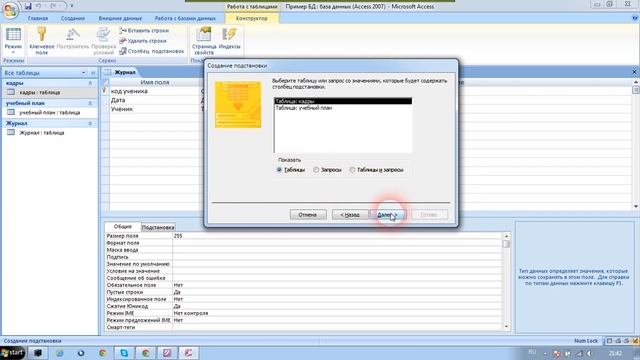The height and width of the screenshot is (360, 640).
Task: Select the Запросы radio button
Action: [316, 170]
